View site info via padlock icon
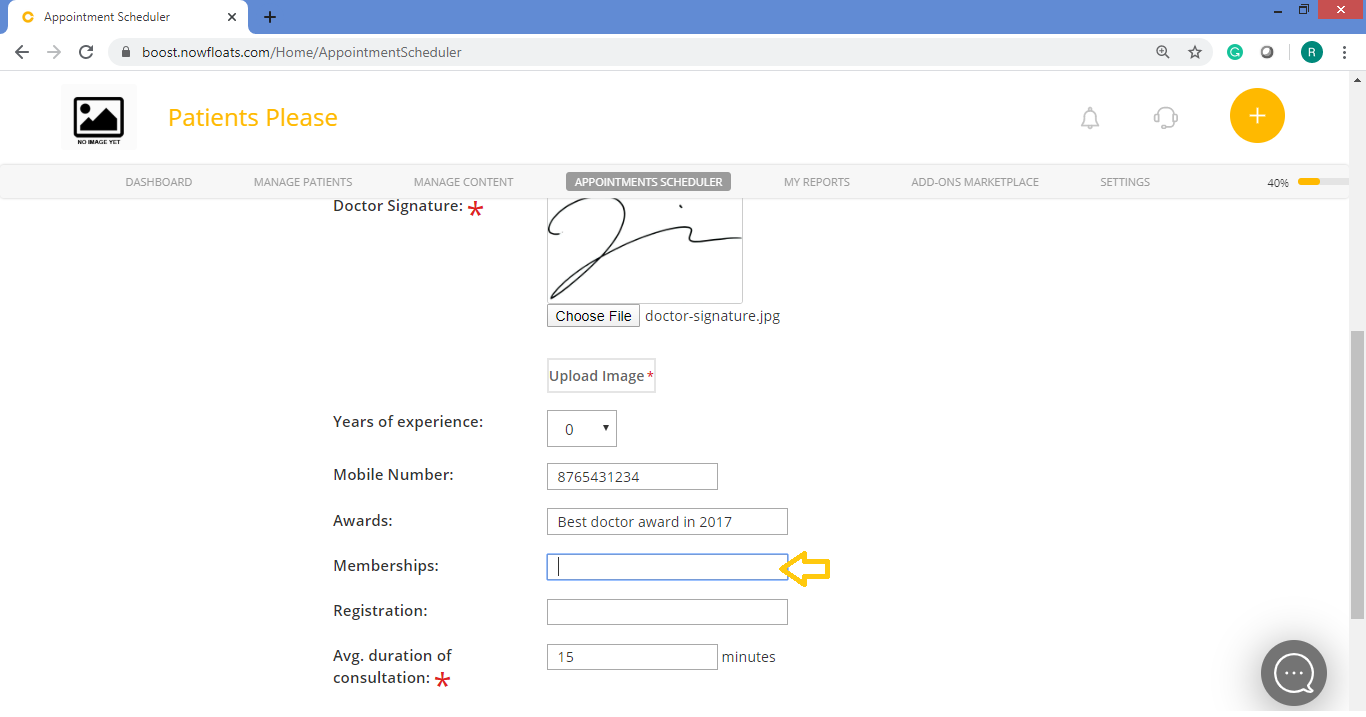Screen dimensions: 1366x717 (x=126, y=52)
